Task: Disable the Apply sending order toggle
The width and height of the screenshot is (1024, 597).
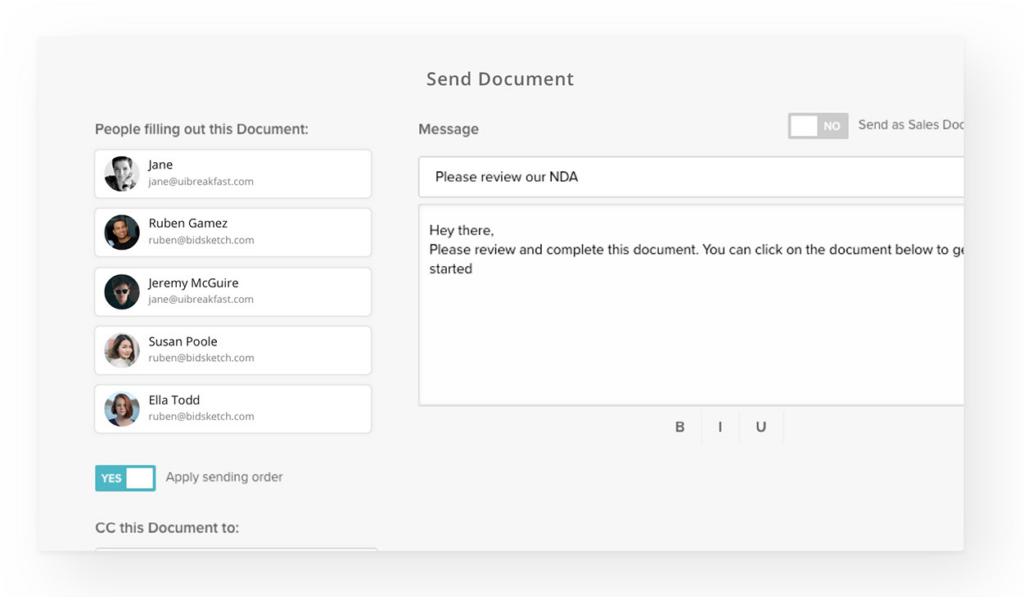Action: point(125,478)
